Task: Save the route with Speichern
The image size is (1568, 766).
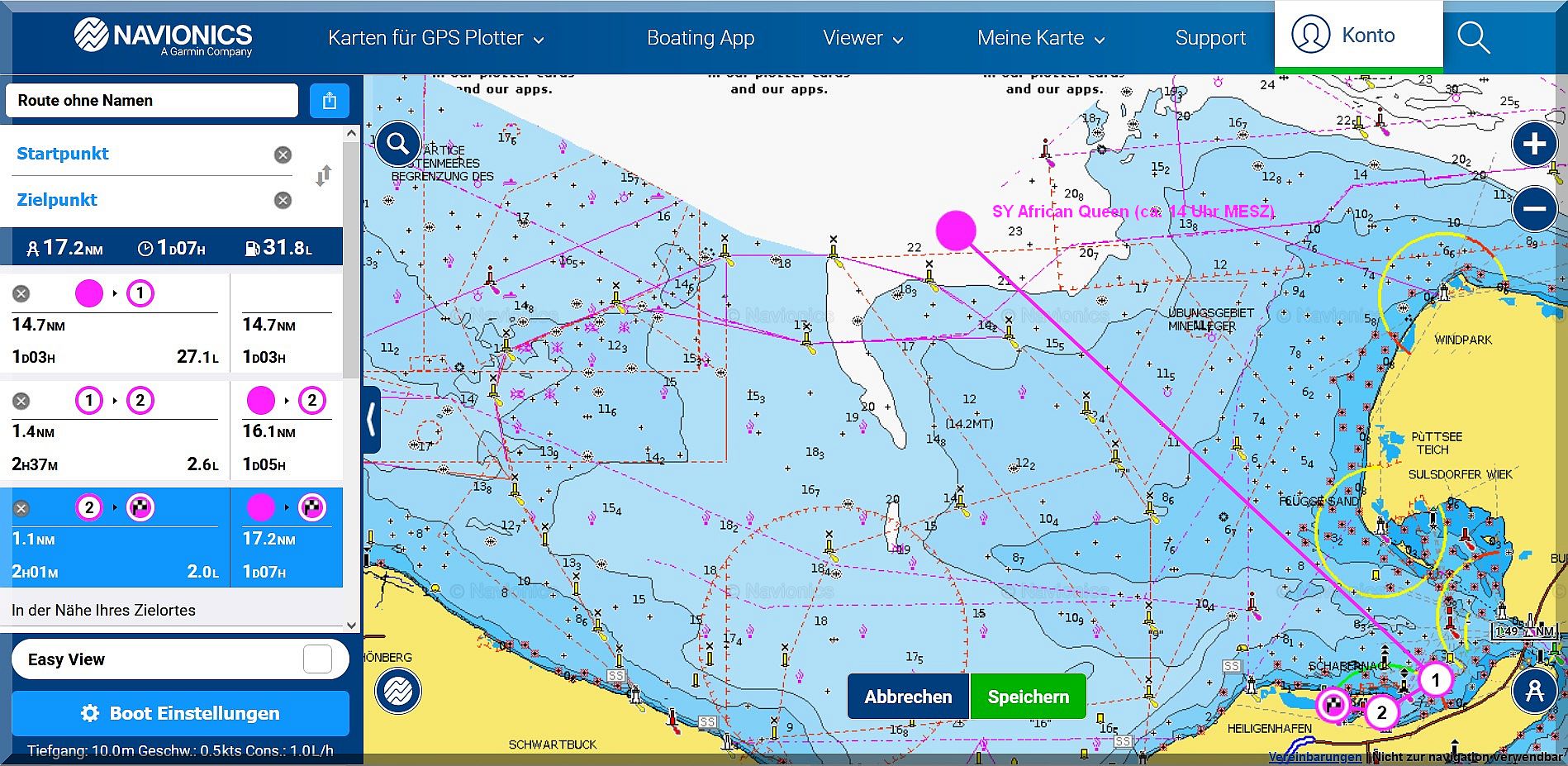Action: 1028,697
